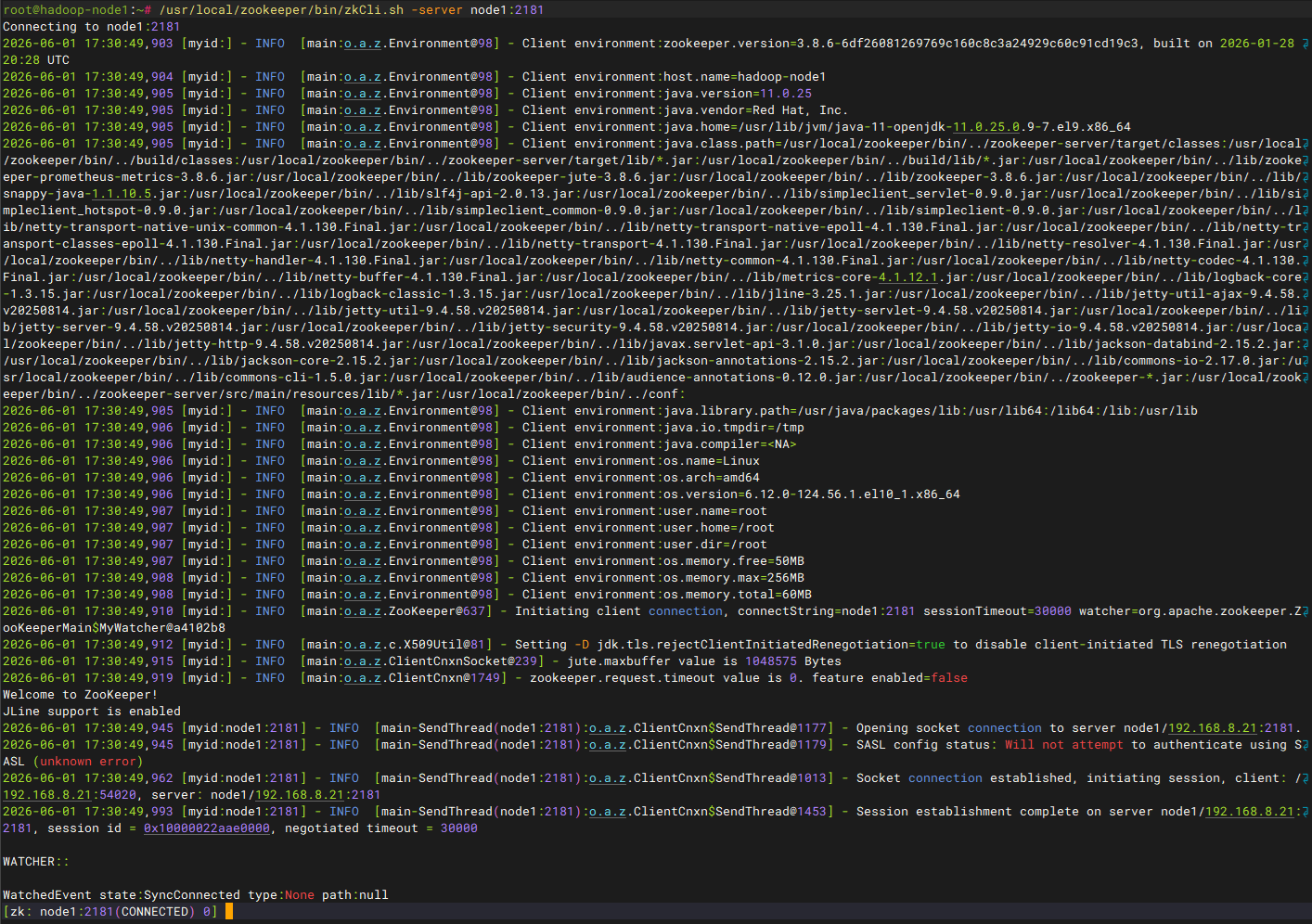This screenshot has width=1312, height=924.
Task: Select the java.compiler=<NA> entry
Action: pos(730,444)
